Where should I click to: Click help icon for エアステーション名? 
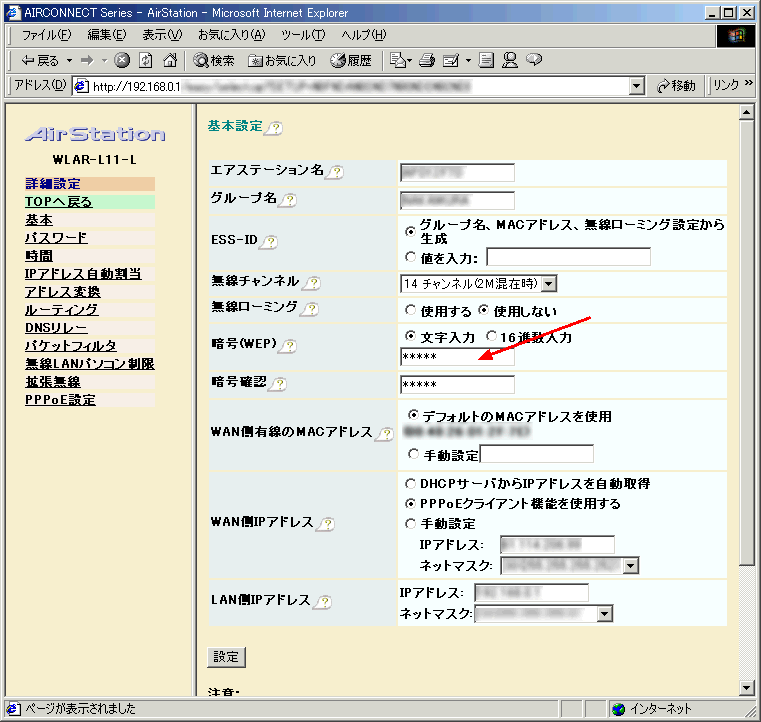click(x=336, y=172)
